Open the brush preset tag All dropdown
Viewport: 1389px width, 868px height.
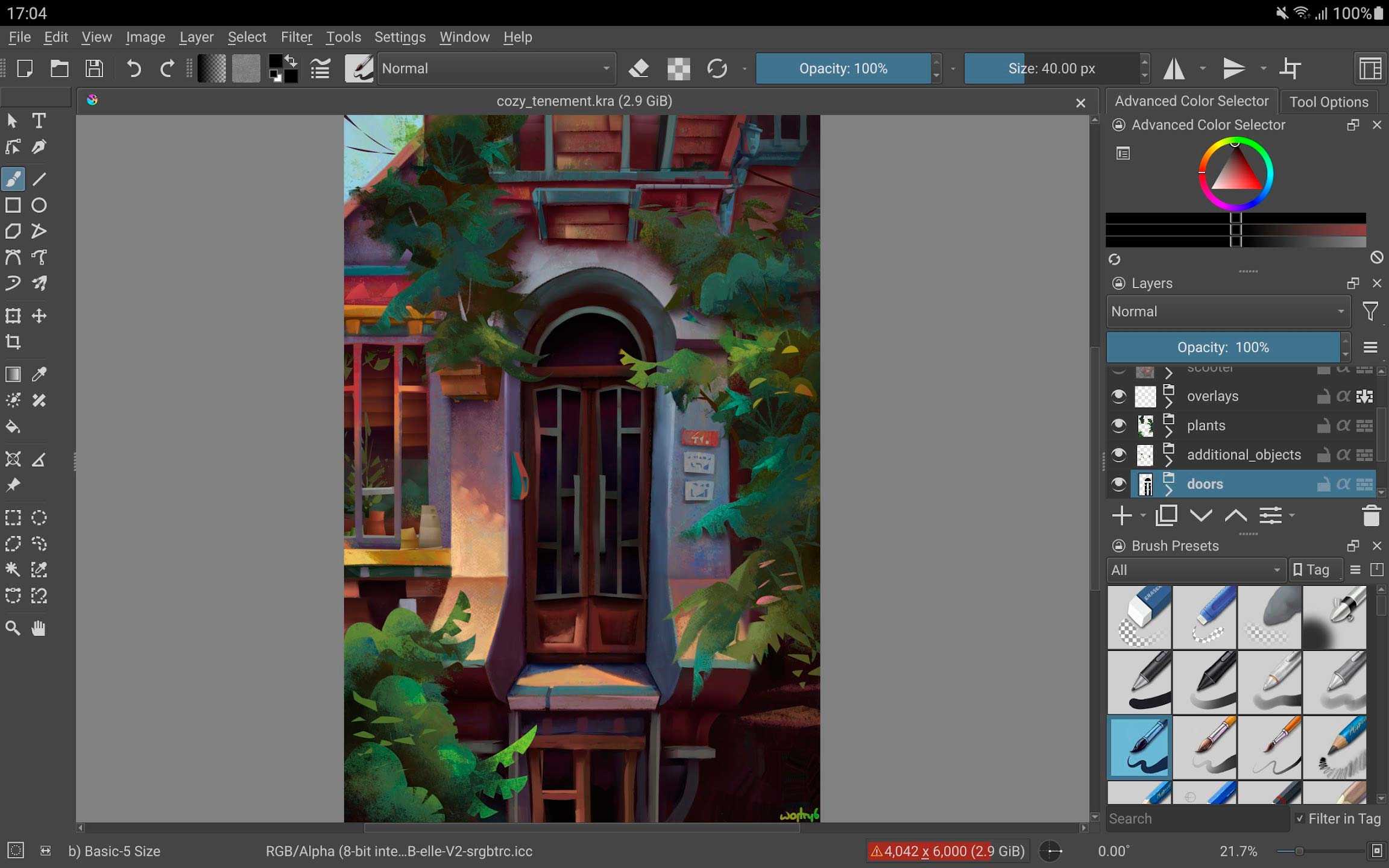click(1195, 570)
